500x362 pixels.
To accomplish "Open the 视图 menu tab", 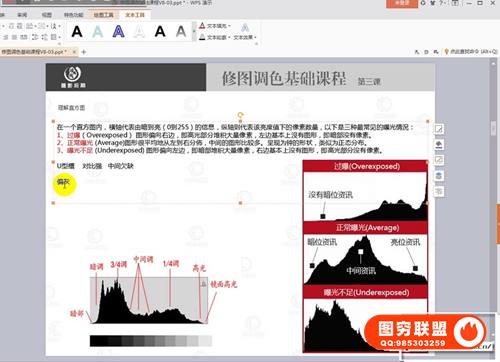I will pos(47,15).
